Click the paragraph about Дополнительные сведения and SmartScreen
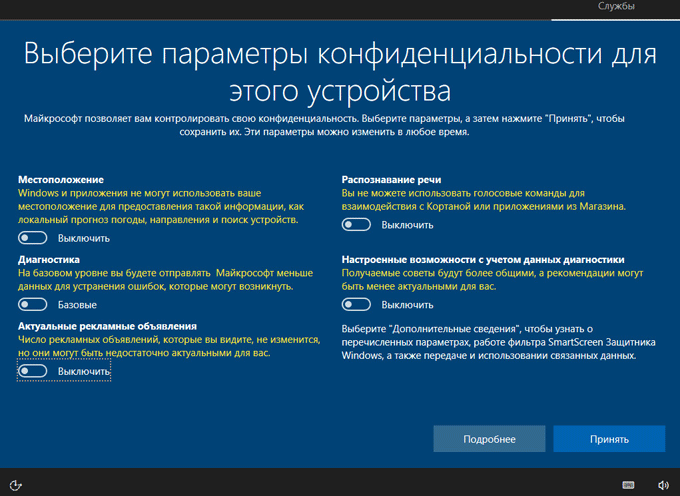Screen dimensions: 680x496 pyautogui.click(x=498, y=342)
